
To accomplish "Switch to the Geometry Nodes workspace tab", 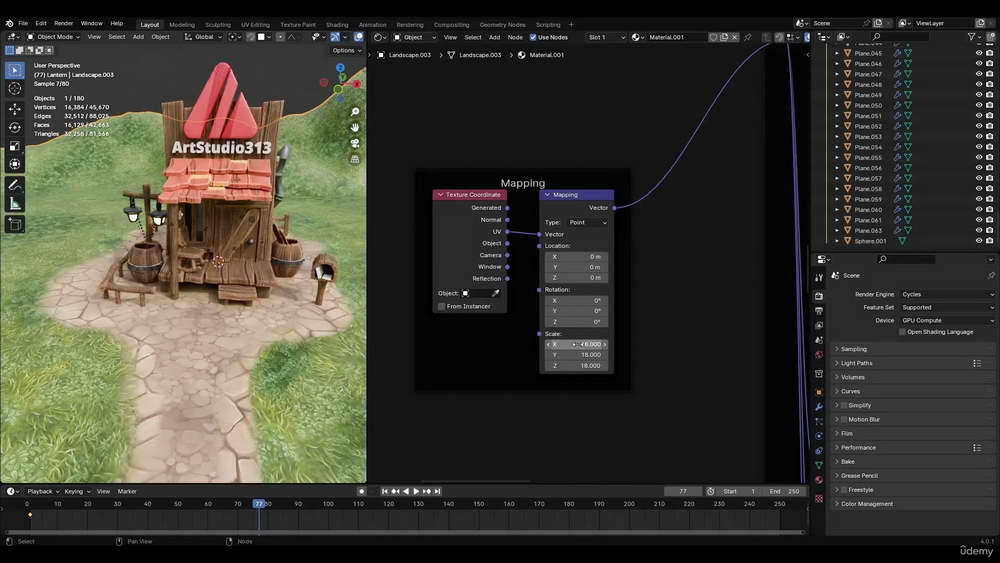I will [x=503, y=25].
